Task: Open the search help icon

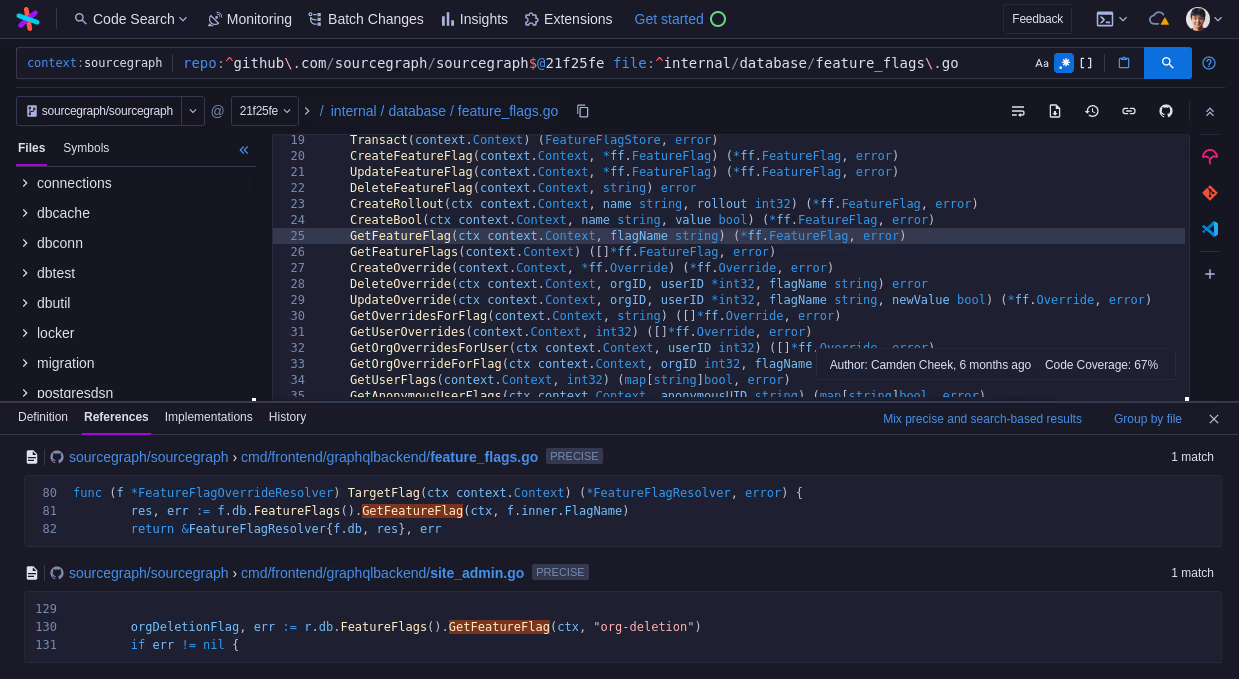Action: (1209, 63)
